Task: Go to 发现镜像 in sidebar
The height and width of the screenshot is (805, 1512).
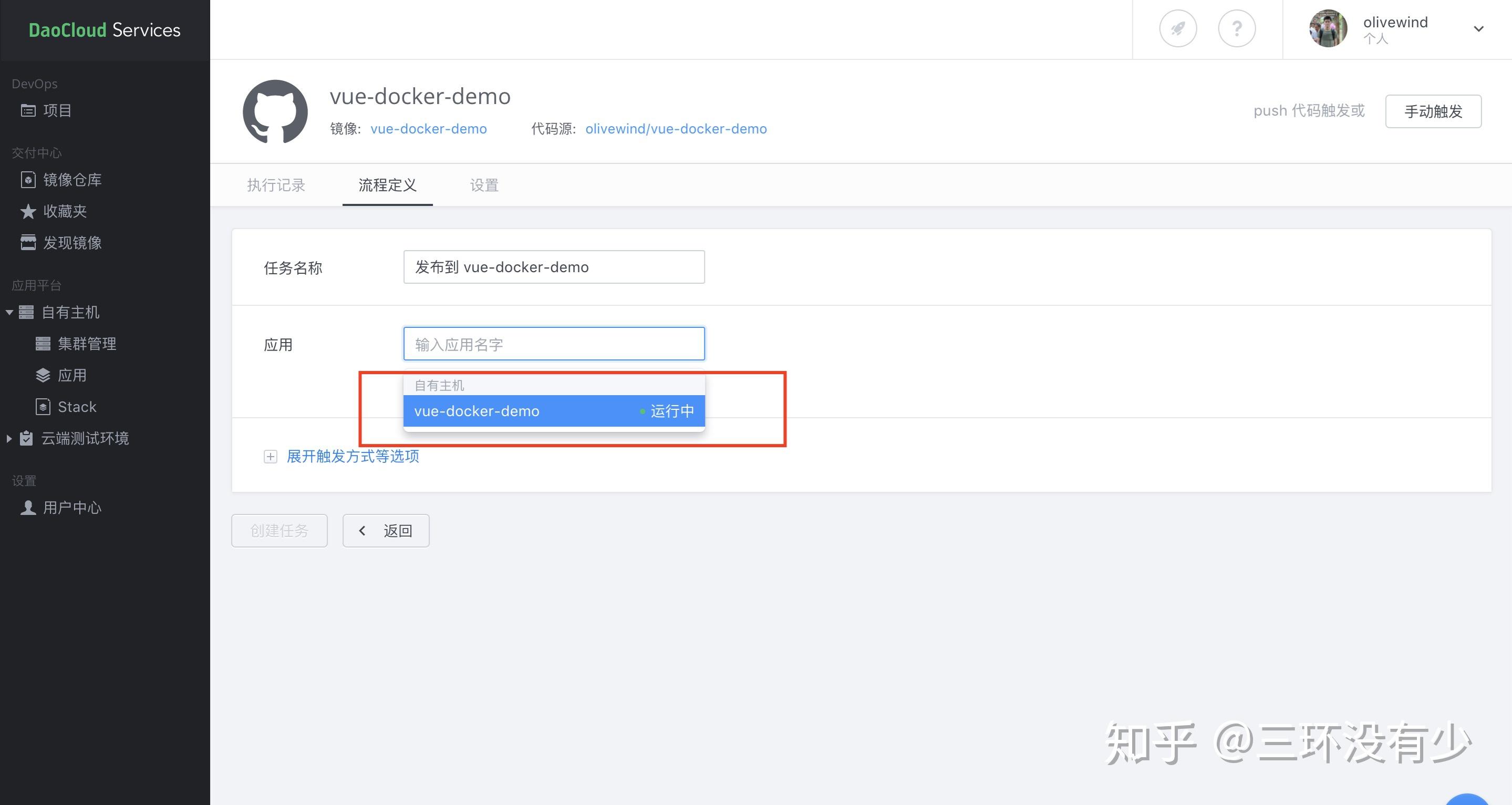Action: coord(71,242)
